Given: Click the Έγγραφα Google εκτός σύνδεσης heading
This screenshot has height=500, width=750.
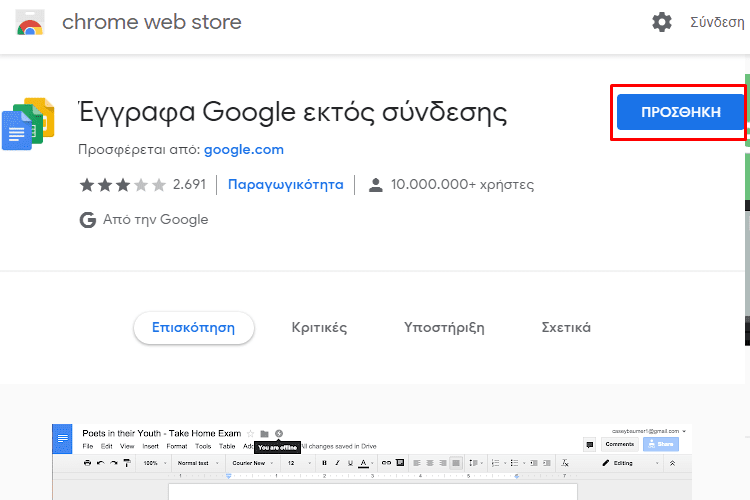Looking at the screenshot, I should coord(293,113).
